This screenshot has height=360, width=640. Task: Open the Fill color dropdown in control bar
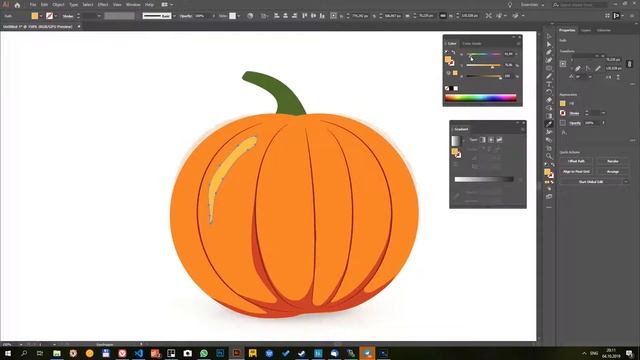tap(41, 16)
